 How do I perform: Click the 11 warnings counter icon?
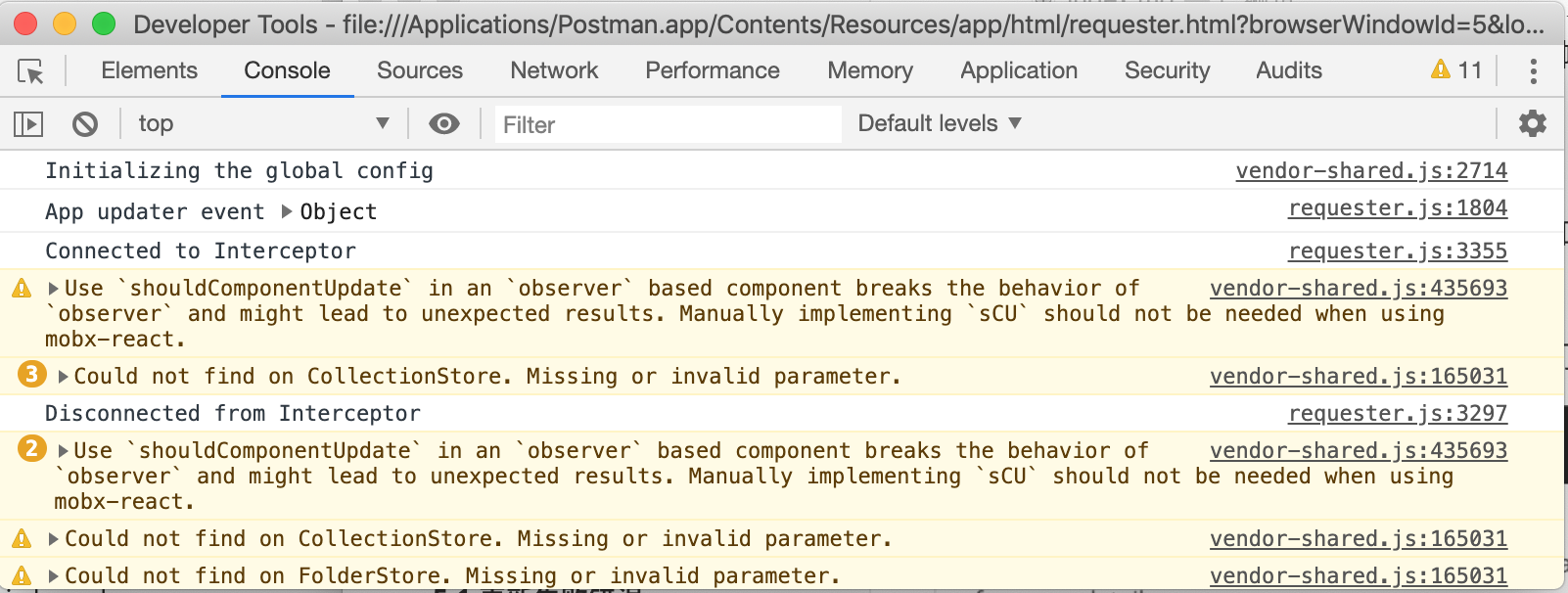1456,70
